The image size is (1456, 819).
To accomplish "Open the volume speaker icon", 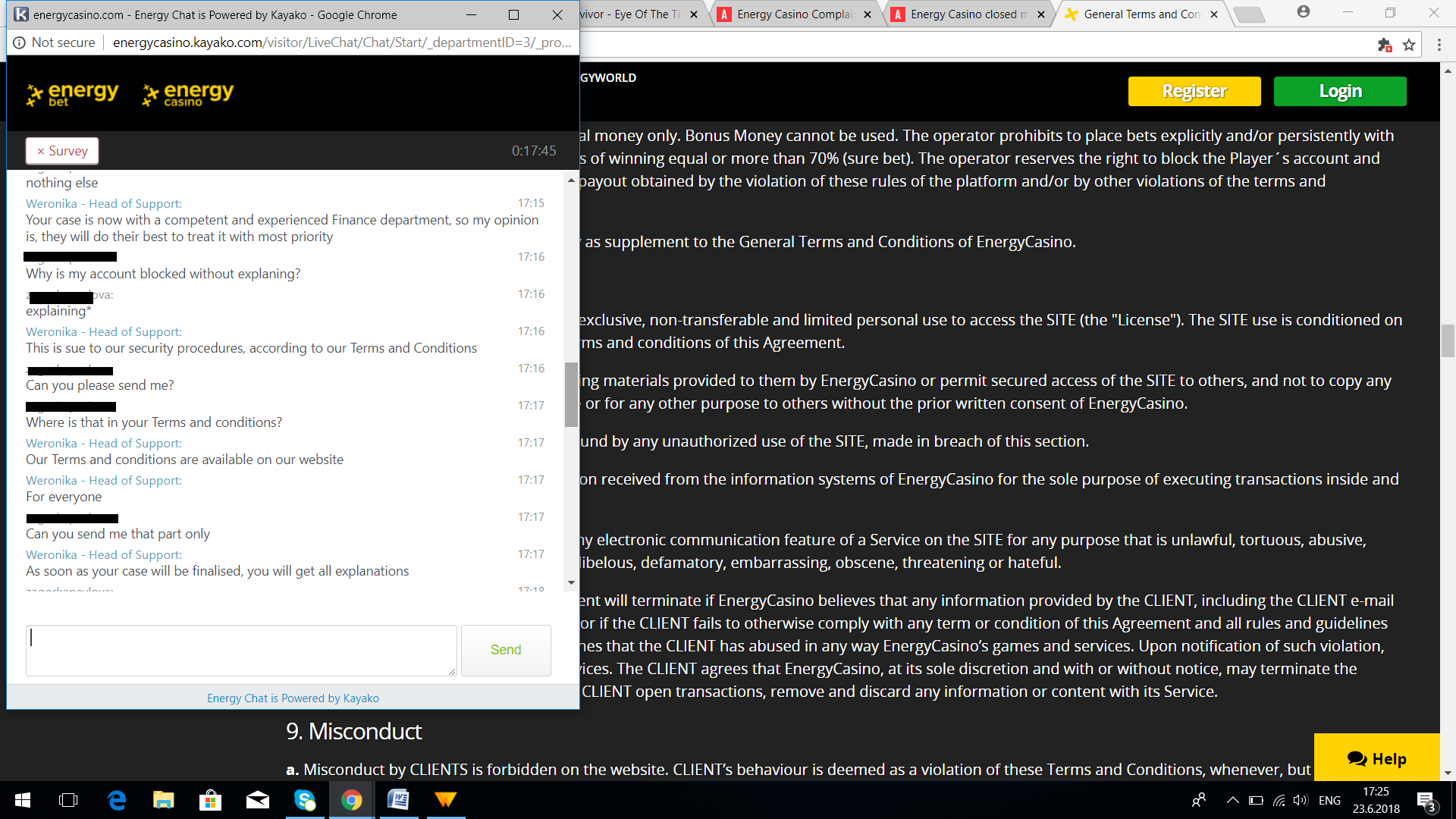I will (x=1301, y=800).
